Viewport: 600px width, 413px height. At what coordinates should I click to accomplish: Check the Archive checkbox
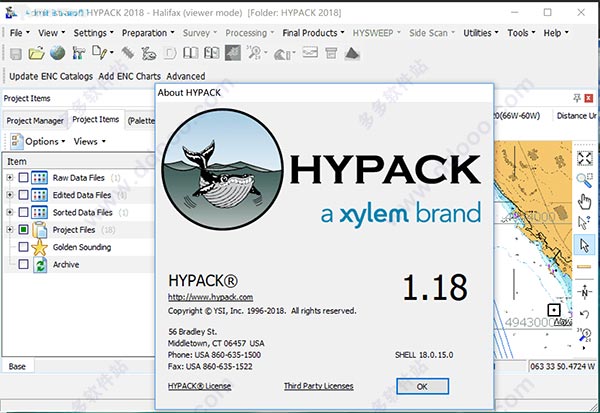click(x=23, y=264)
